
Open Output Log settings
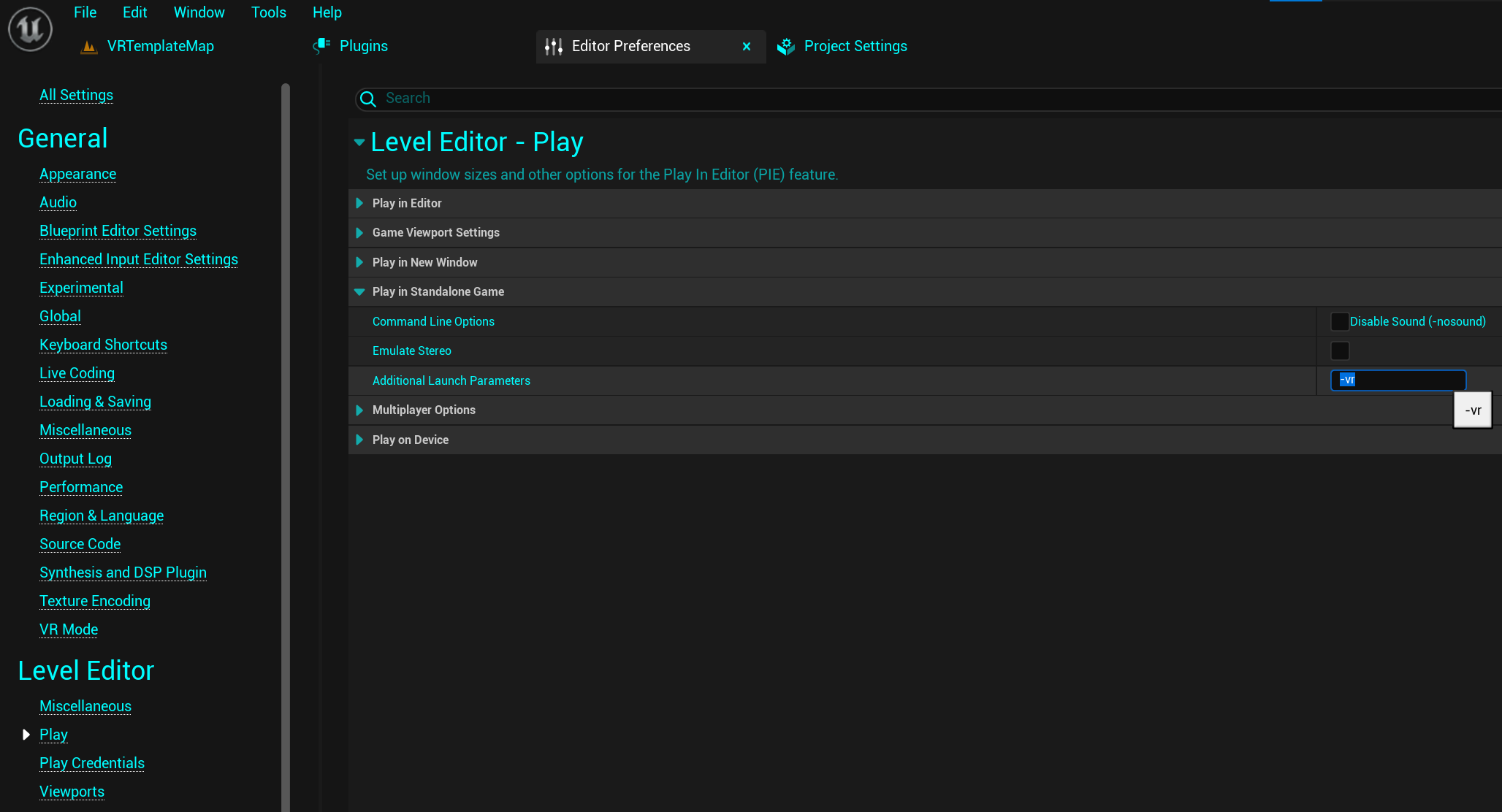tap(75, 459)
